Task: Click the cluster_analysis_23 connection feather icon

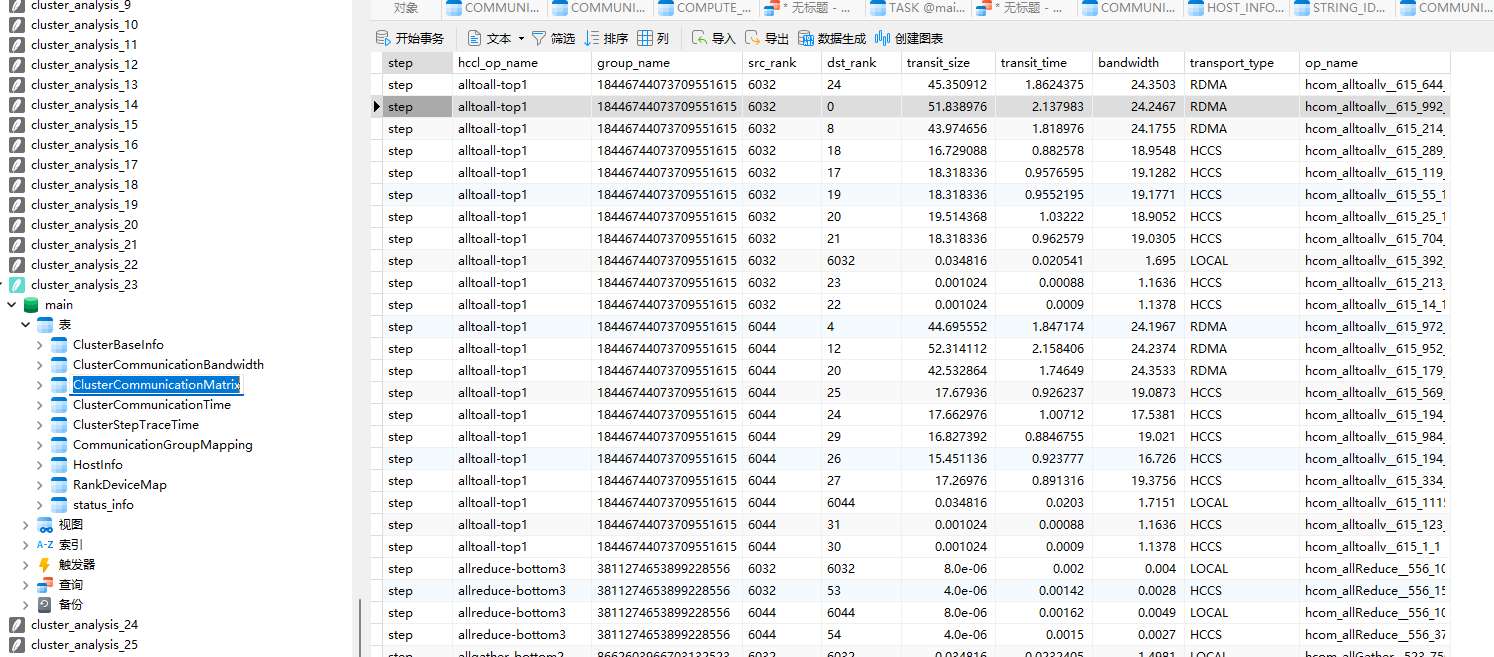Action: [x=16, y=285]
